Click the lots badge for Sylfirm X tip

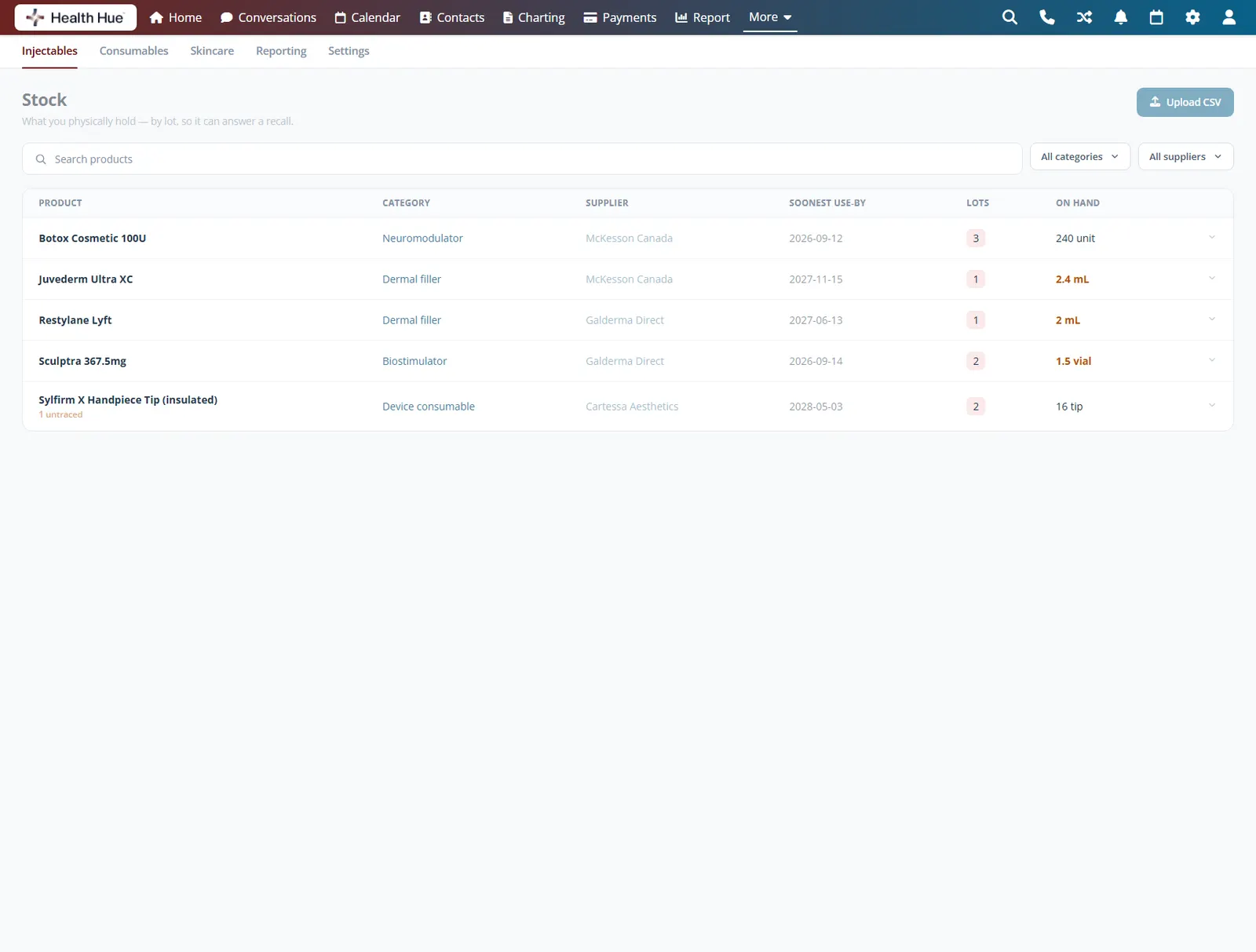click(976, 406)
